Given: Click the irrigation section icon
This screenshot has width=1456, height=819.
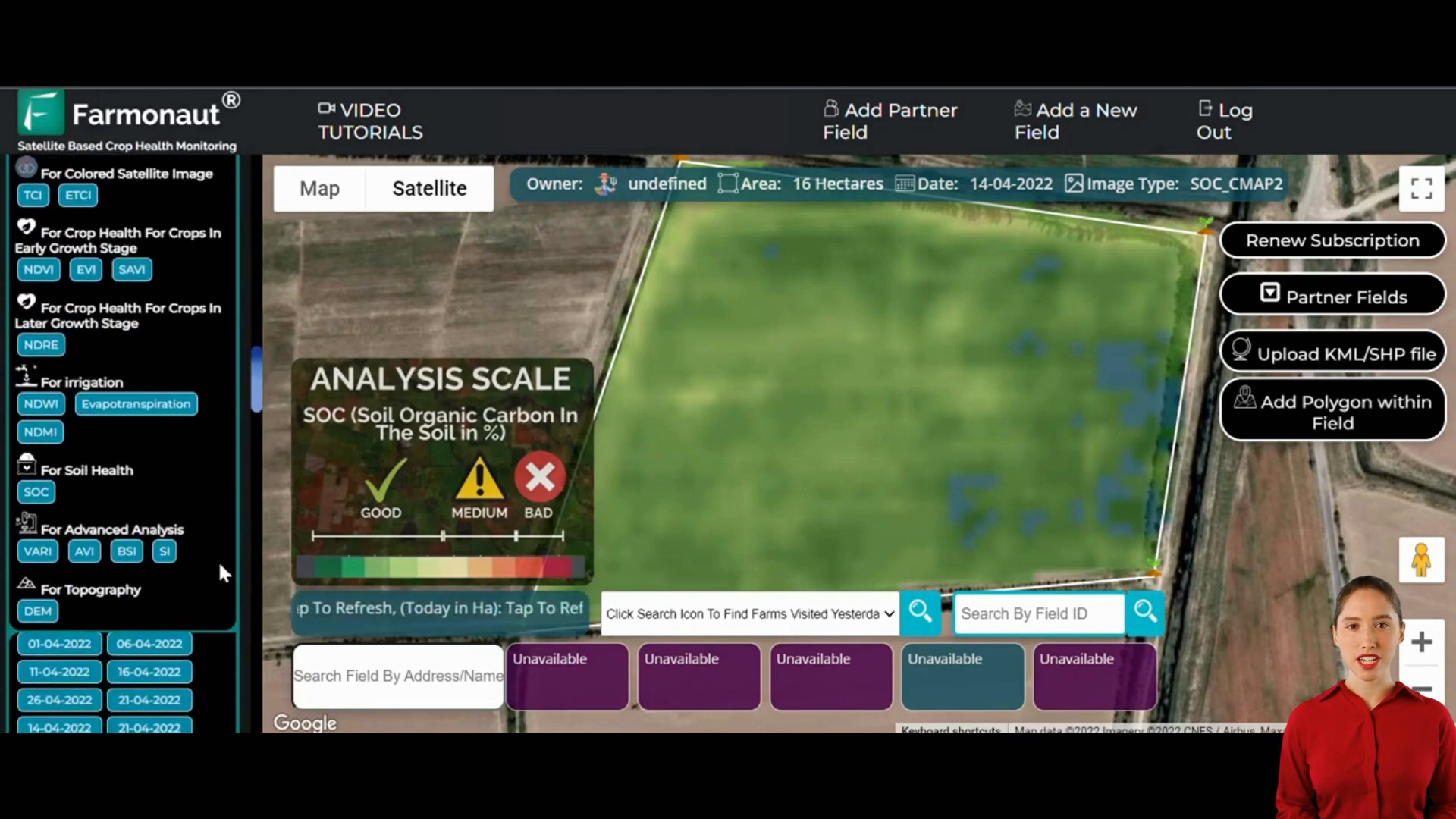Looking at the screenshot, I should point(27,375).
